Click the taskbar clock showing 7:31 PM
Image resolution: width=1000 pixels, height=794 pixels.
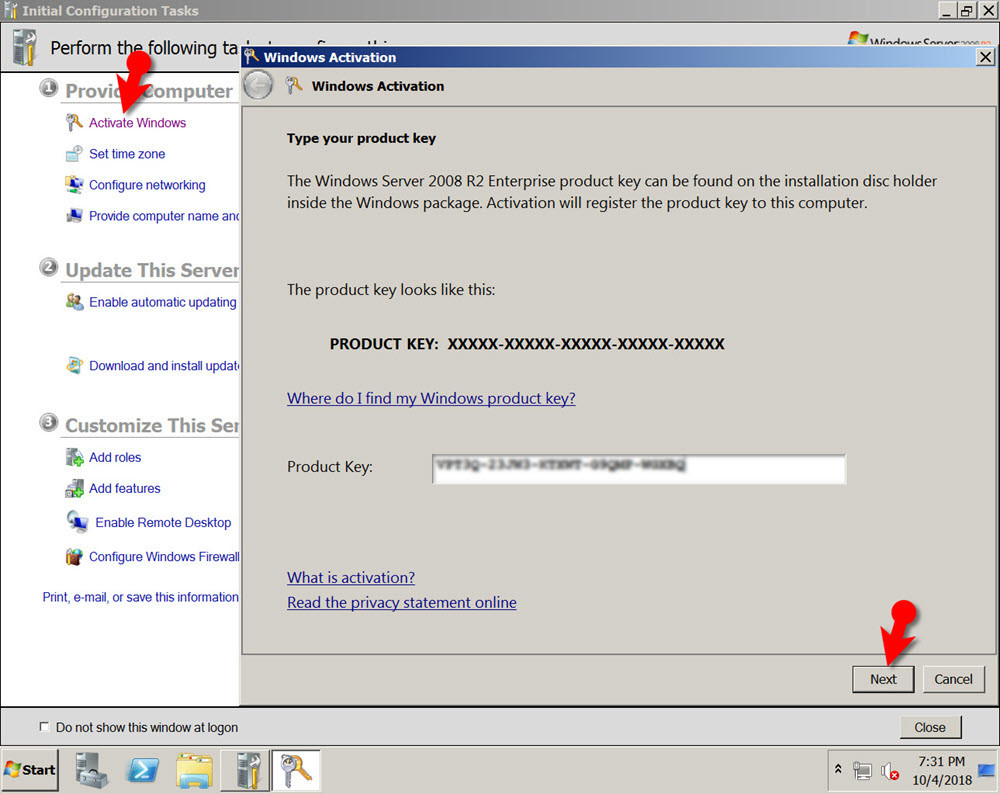point(941,770)
